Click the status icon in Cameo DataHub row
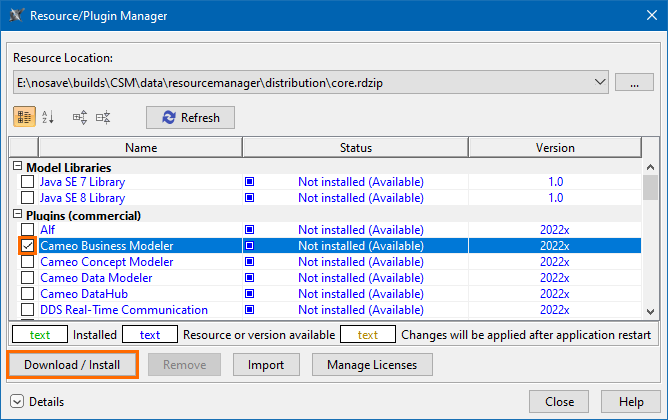Screen dimensions: 668x420 pyautogui.click(x=250, y=294)
